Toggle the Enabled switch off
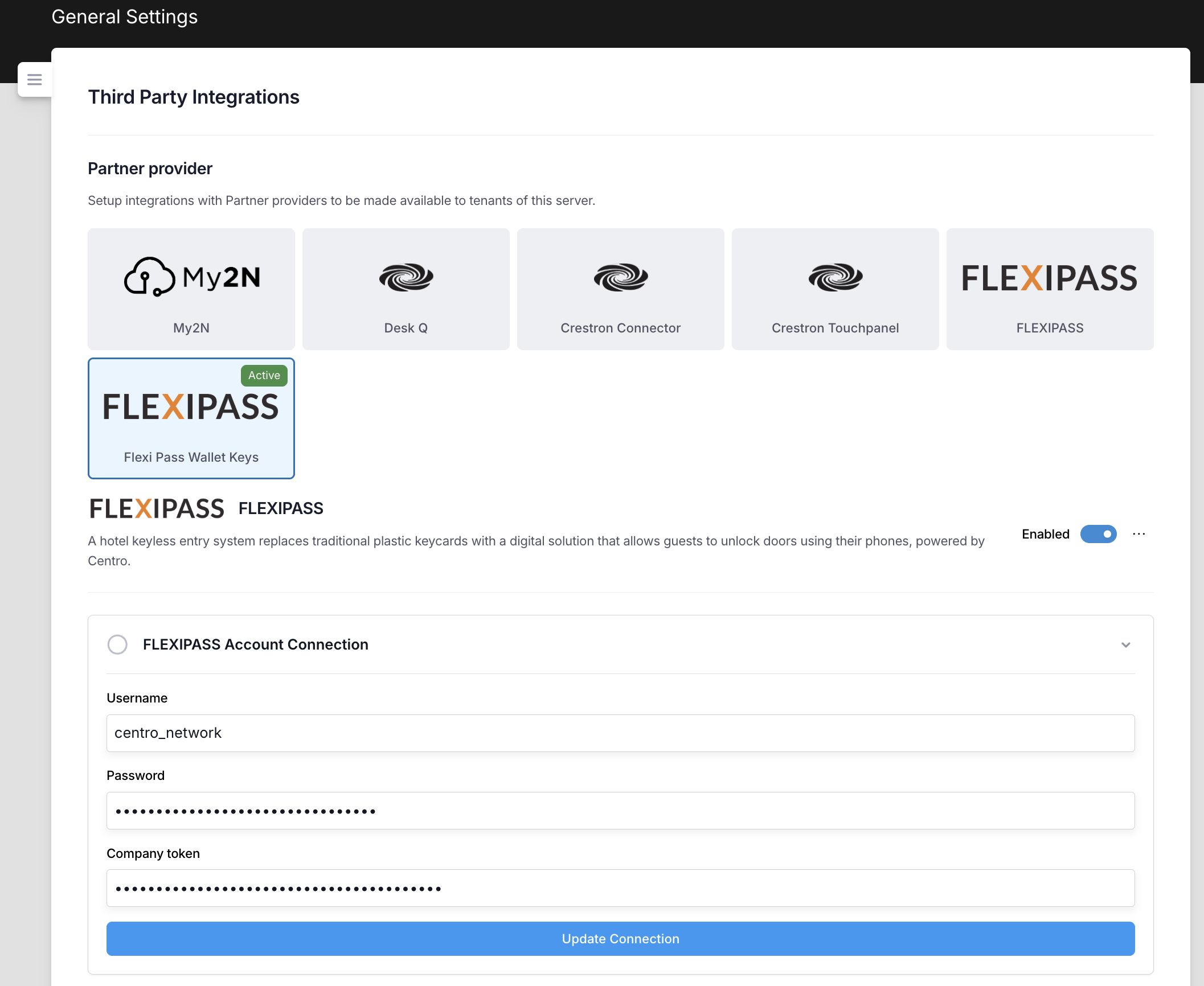This screenshot has width=1204, height=986. click(1099, 534)
